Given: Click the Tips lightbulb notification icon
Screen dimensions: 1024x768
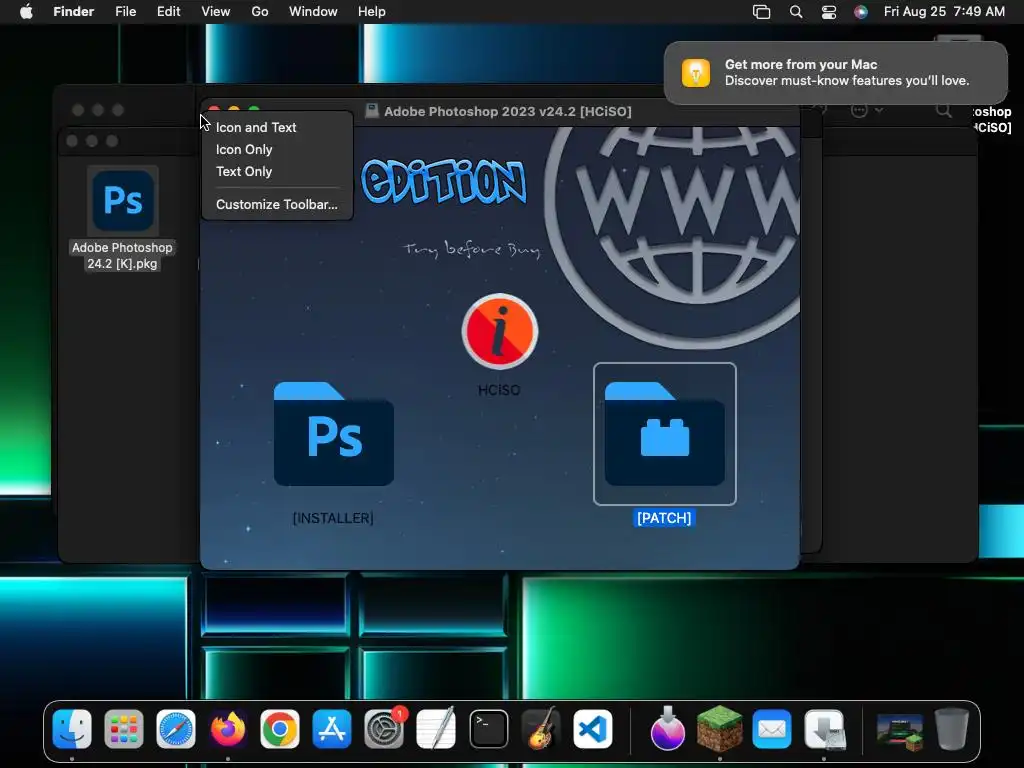Looking at the screenshot, I should pyautogui.click(x=696, y=72).
